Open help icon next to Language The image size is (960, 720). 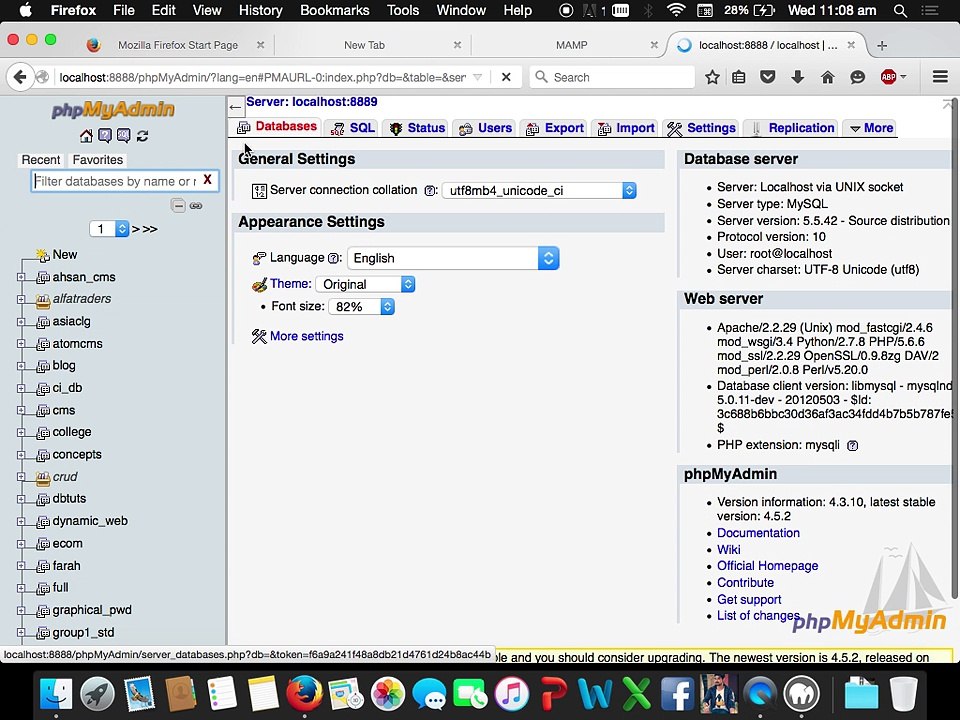[333, 258]
